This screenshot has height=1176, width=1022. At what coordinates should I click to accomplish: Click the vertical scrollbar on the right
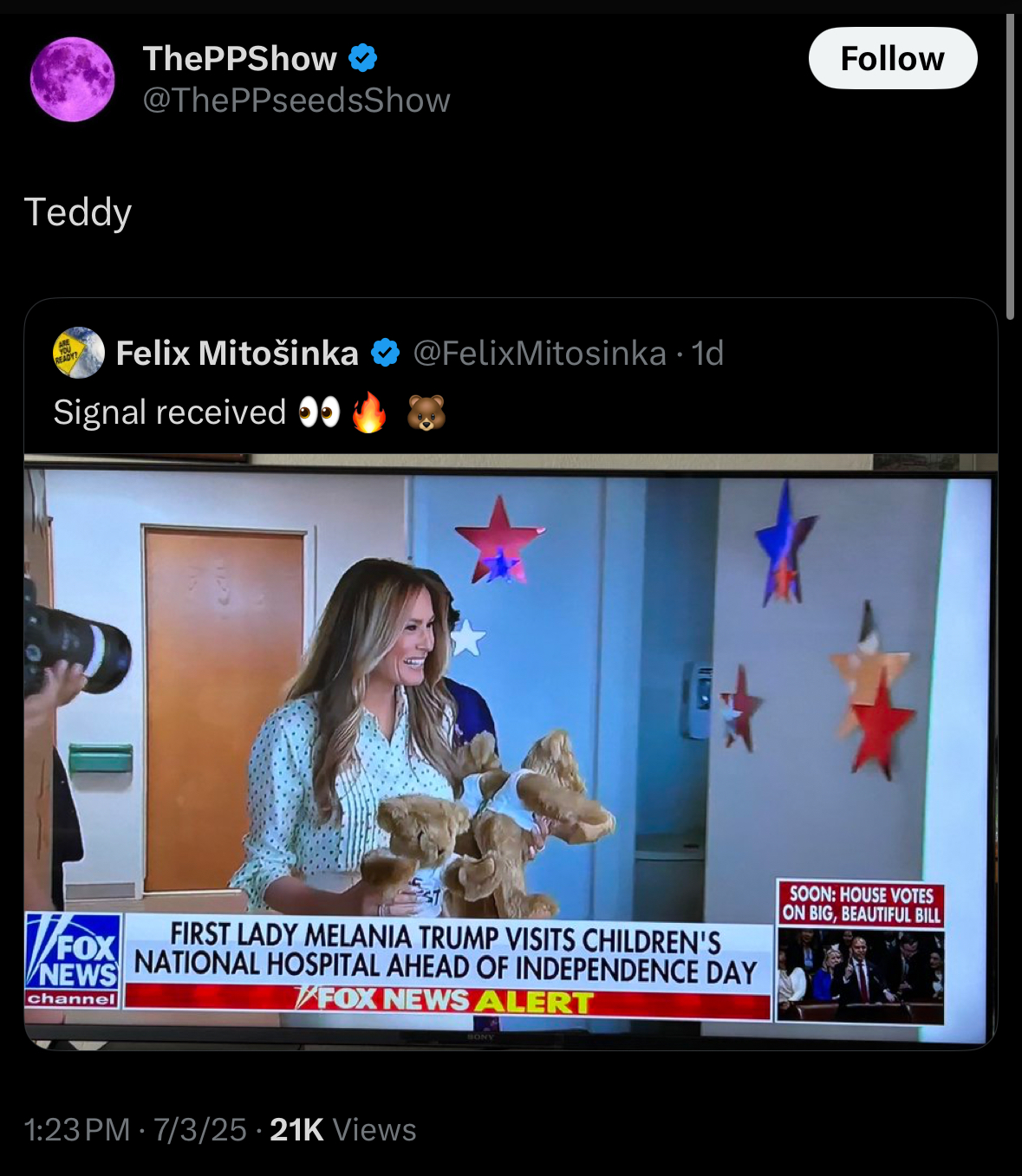tap(1010, 166)
